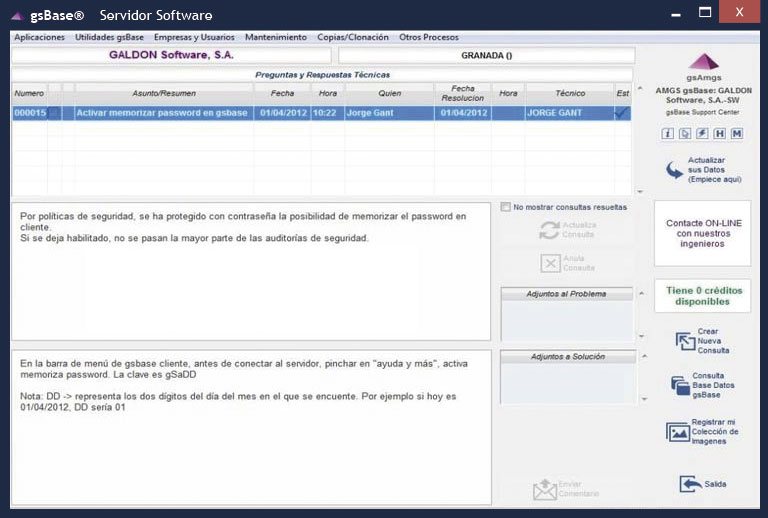This screenshot has height=518, width=768.
Task: Click the Est checkmark in row 000015
Action: click(622, 113)
